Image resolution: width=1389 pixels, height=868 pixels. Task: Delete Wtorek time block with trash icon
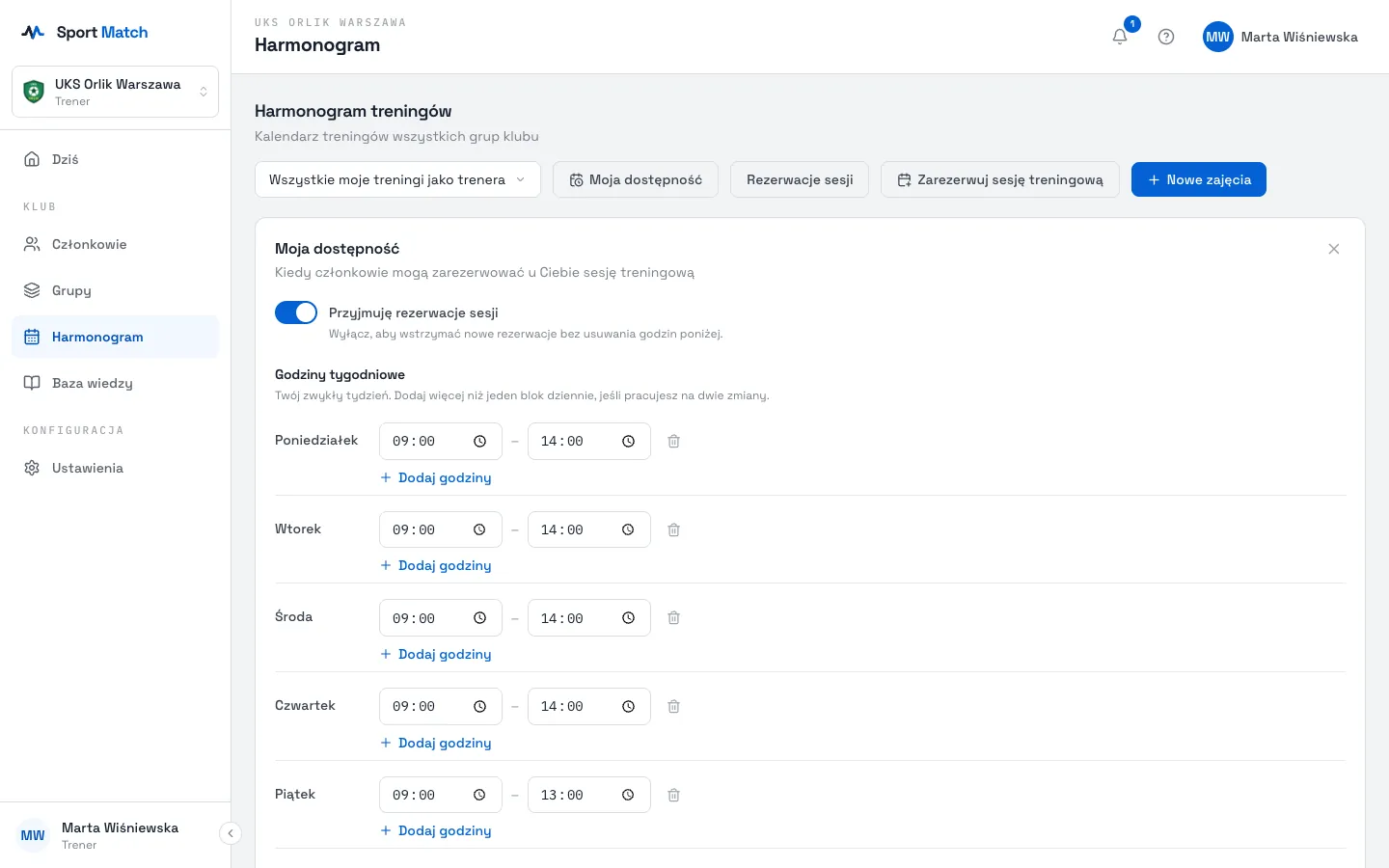(674, 529)
